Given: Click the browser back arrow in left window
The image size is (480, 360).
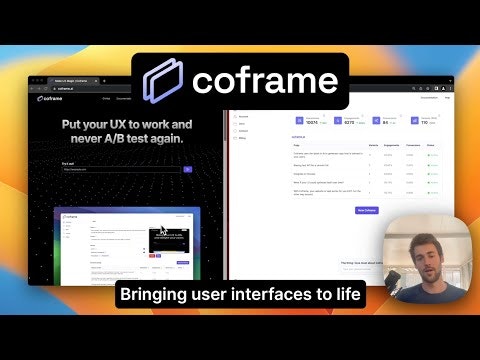Looking at the screenshot, I should pyautogui.click(x=32, y=89).
